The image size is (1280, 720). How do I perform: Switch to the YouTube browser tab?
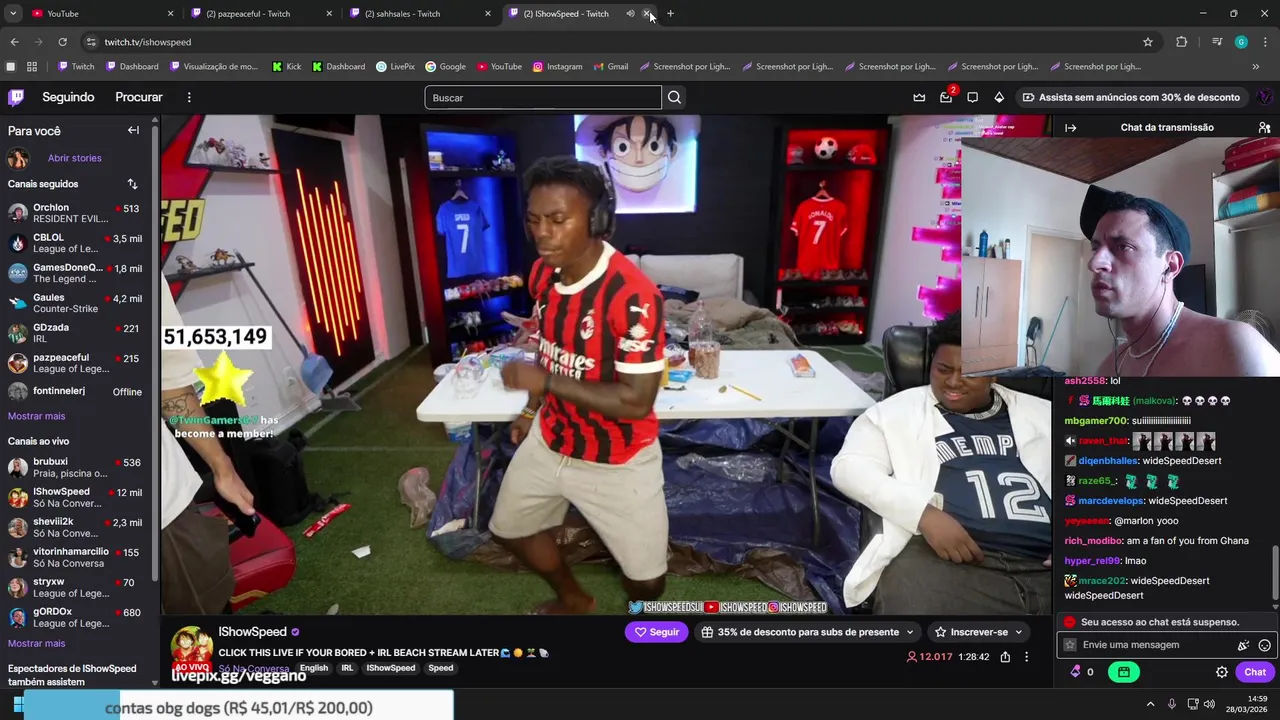(100, 14)
